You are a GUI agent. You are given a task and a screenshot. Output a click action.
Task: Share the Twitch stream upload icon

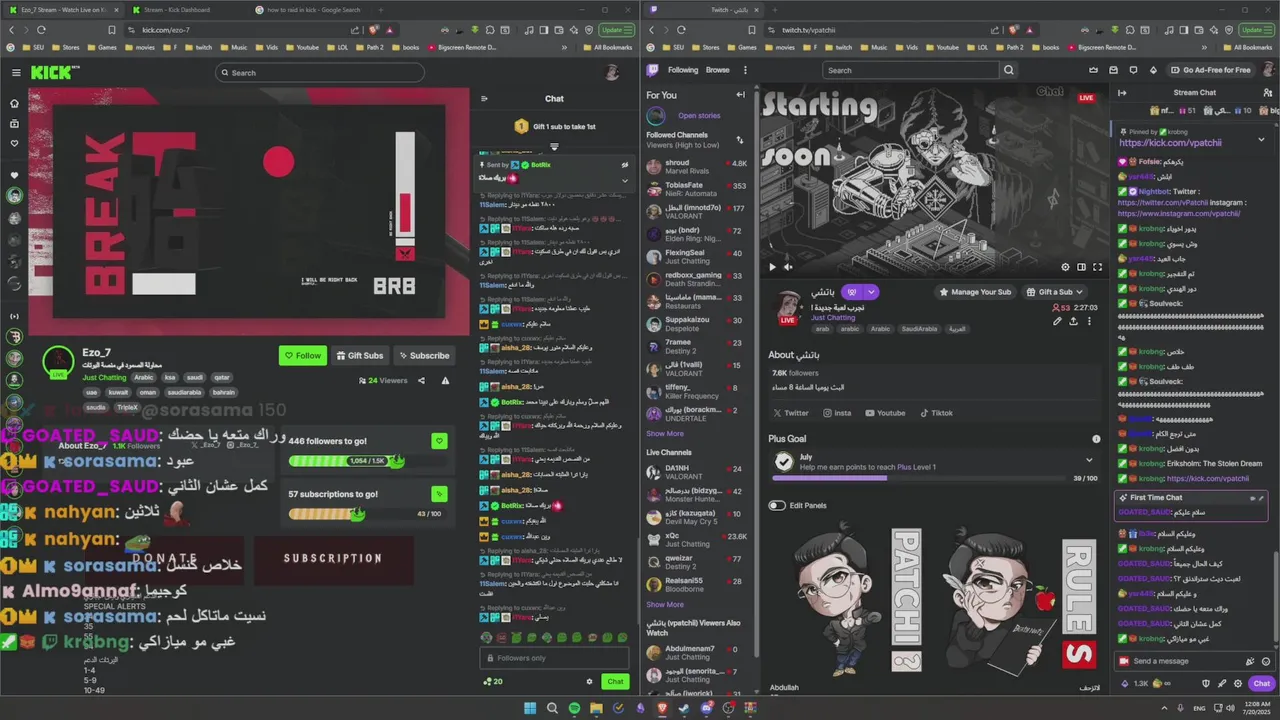pyautogui.click(x=1073, y=321)
